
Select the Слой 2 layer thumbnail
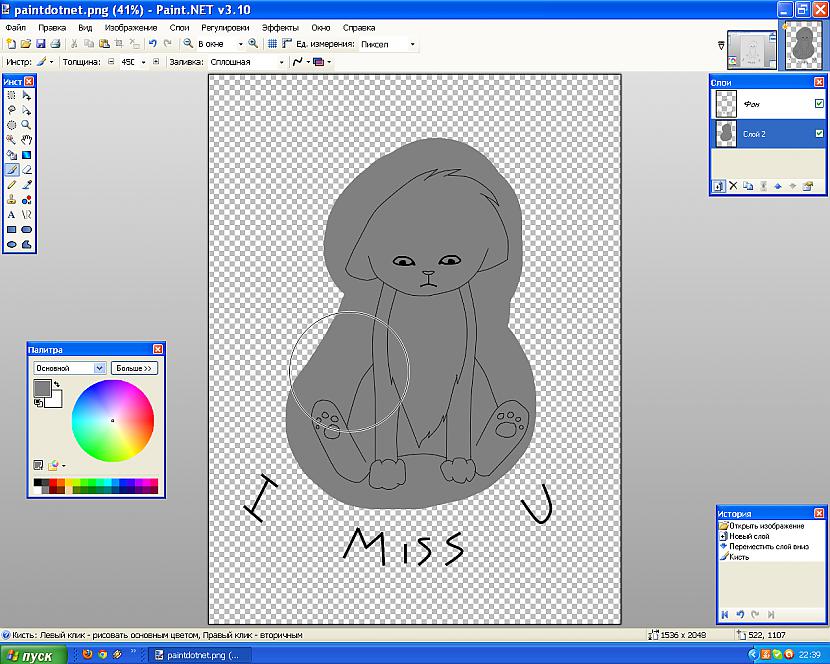pos(726,134)
